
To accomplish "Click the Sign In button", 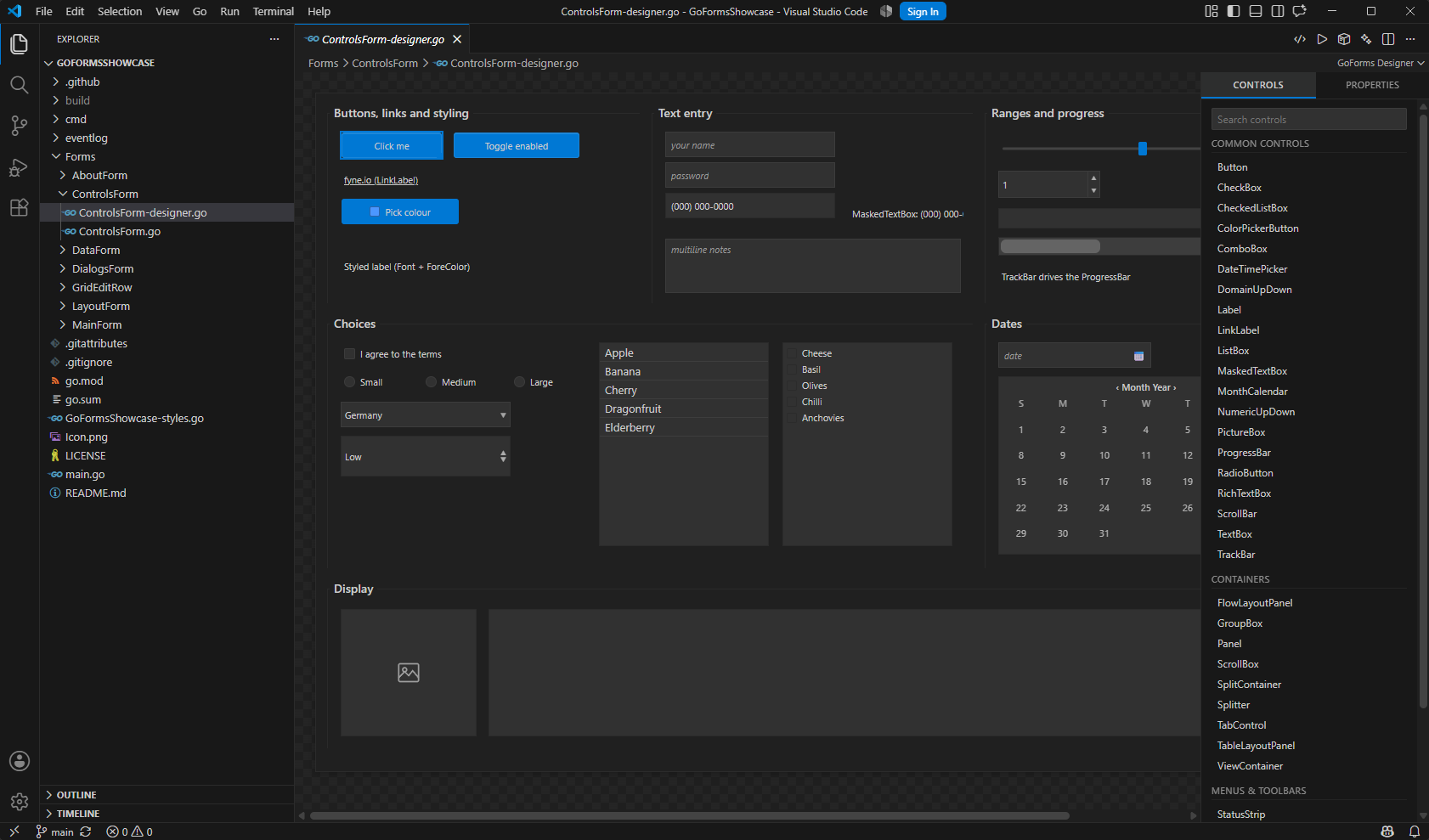I will click(923, 11).
